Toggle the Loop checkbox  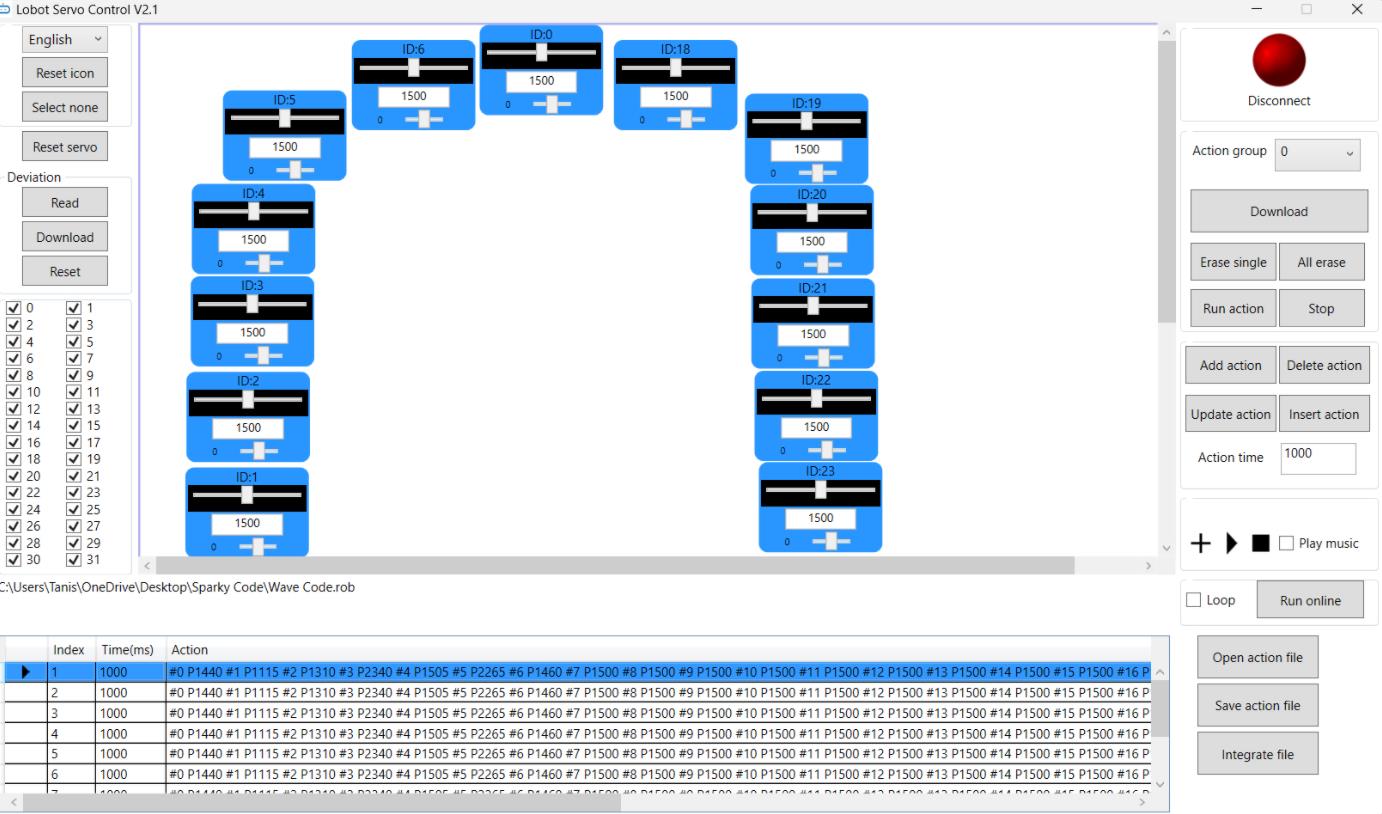1193,600
